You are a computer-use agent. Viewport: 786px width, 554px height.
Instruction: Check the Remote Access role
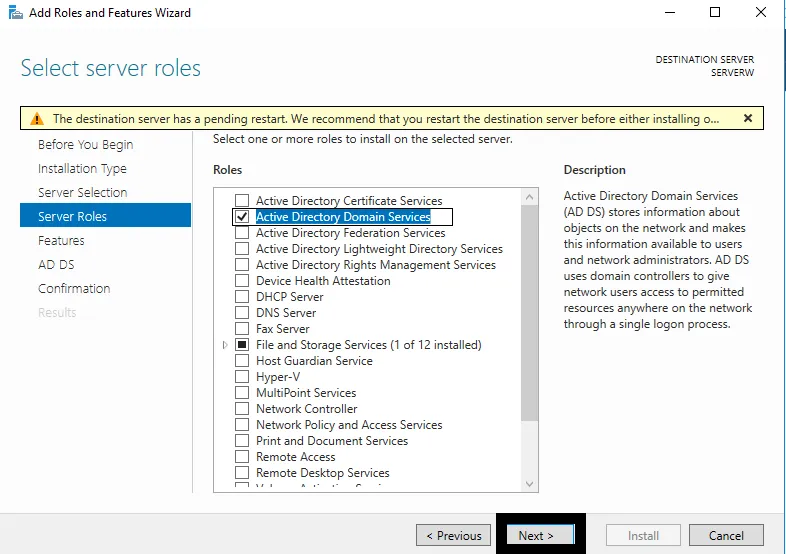click(x=242, y=457)
